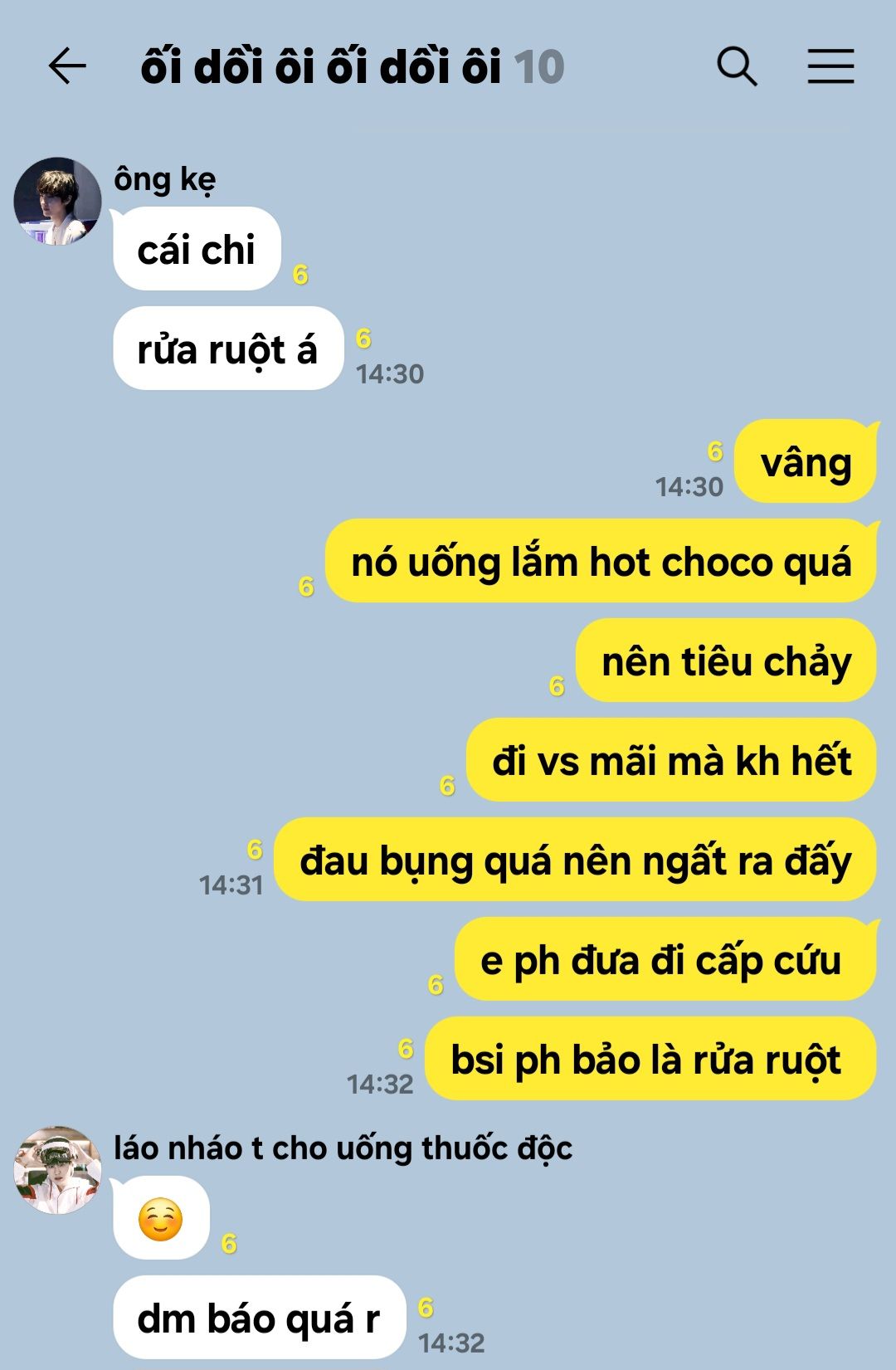This screenshot has width=896, height=1370.
Task: Open the hamburger menu icon
Action: (x=830, y=66)
